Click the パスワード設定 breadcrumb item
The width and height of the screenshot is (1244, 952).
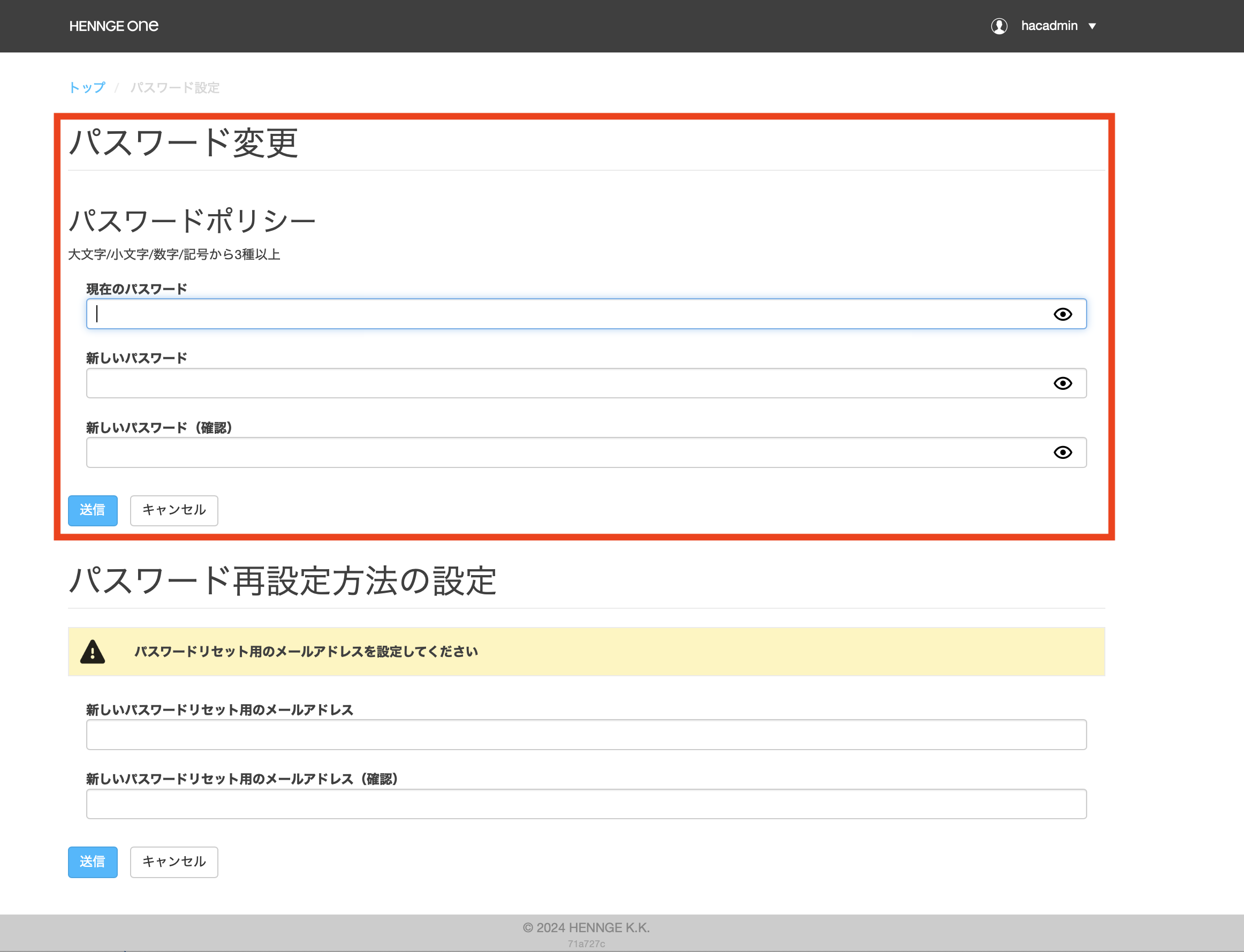[175, 87]
